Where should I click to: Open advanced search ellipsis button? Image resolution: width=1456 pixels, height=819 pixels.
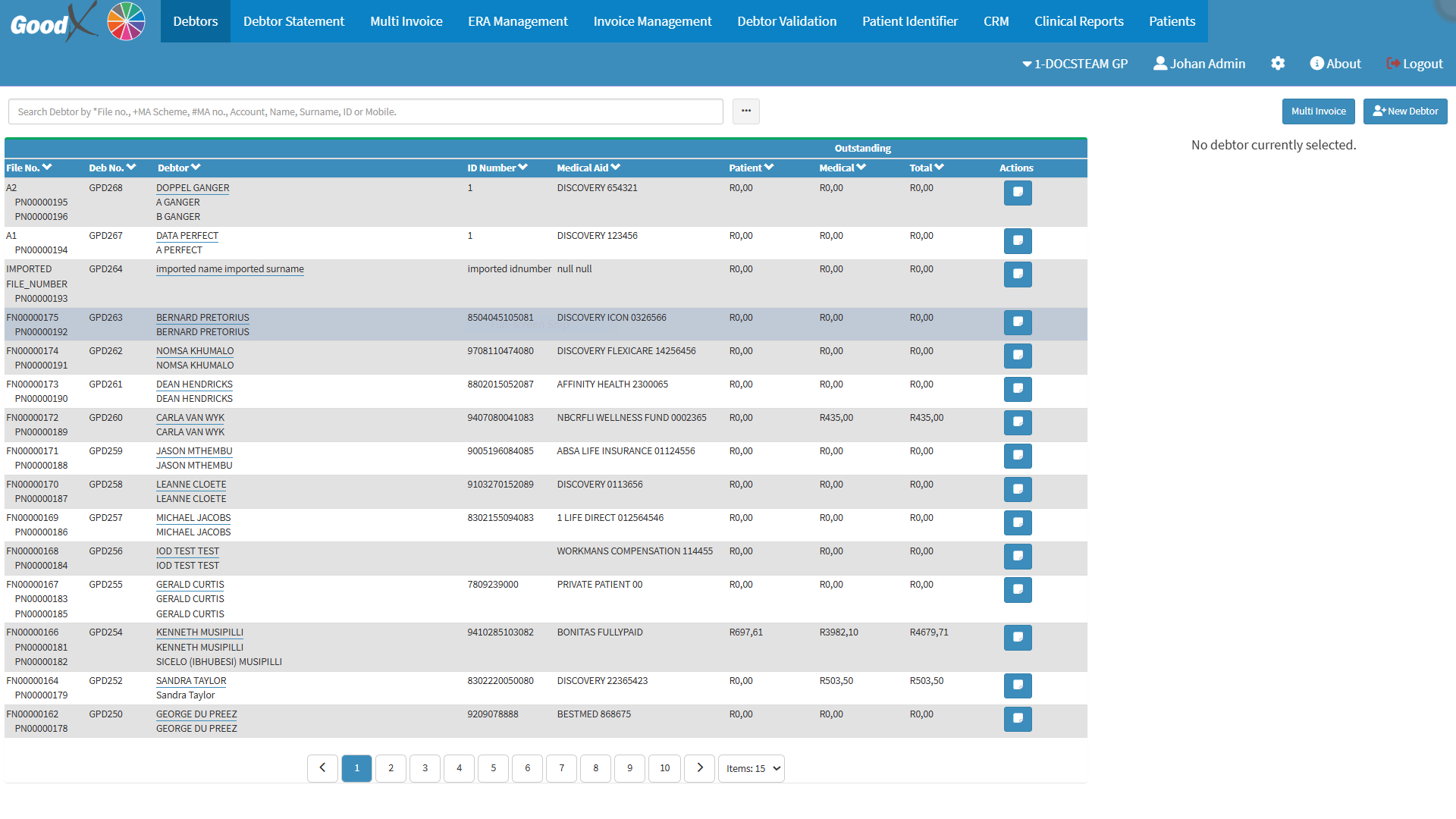745,111
